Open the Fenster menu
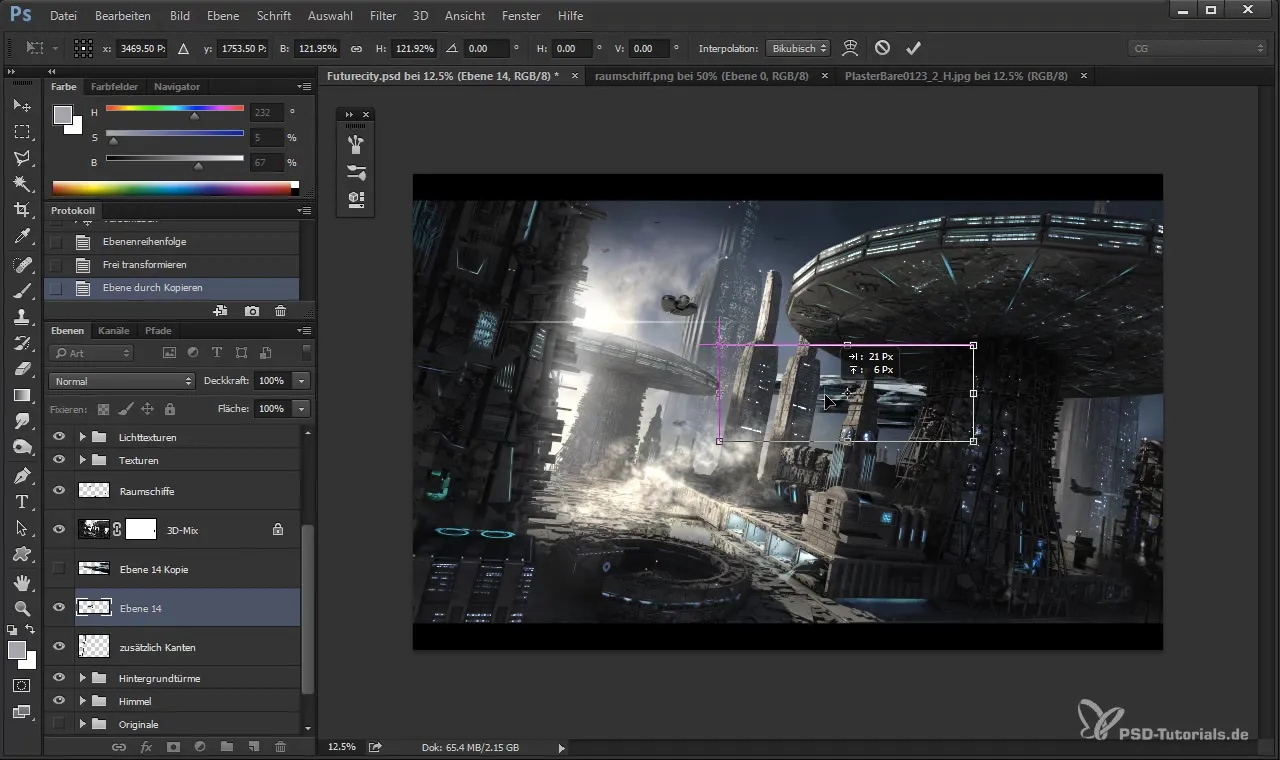The width and height of the screenshot is (1280, 760). pos(521,16)
